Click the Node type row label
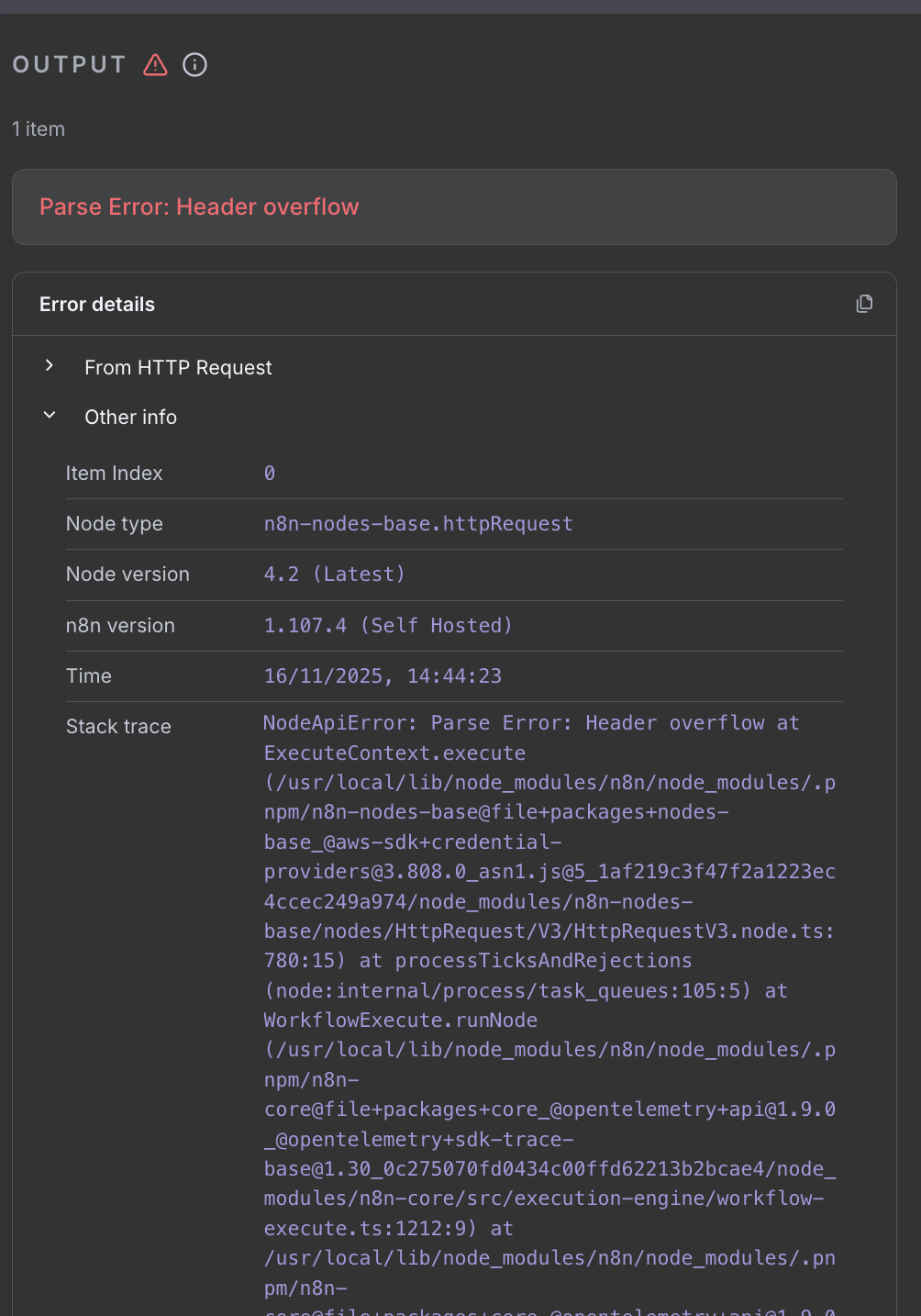921x1316 pixels. [x=115, y=524]
